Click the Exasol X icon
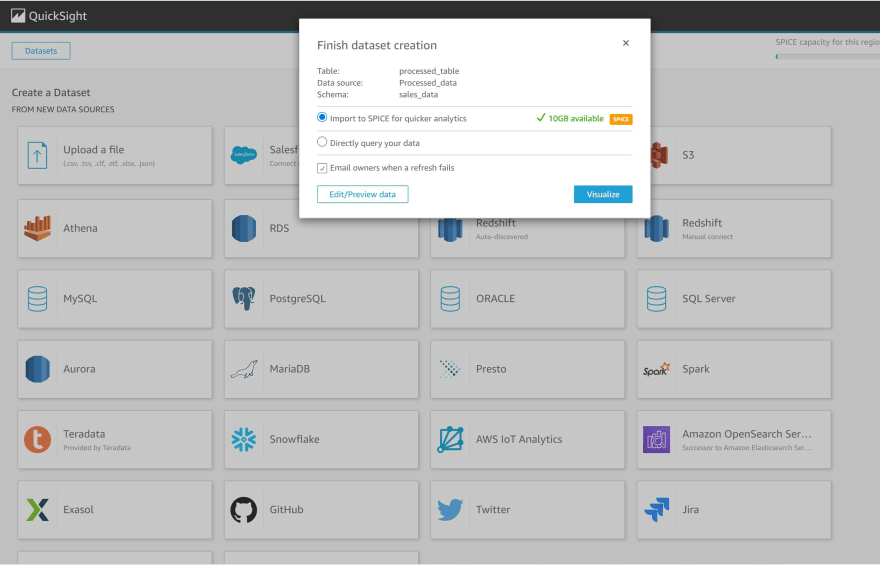The width and height of the screenshot is (880, 565). click(38, 510)
